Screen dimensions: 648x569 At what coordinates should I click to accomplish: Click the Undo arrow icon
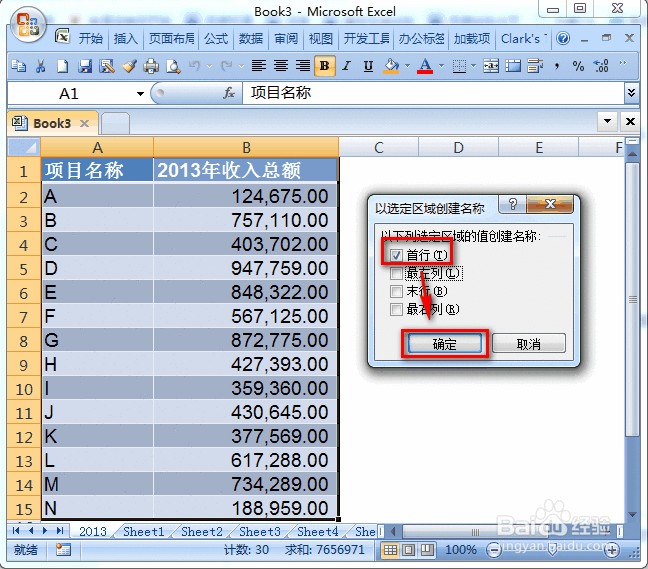[195, 66]
